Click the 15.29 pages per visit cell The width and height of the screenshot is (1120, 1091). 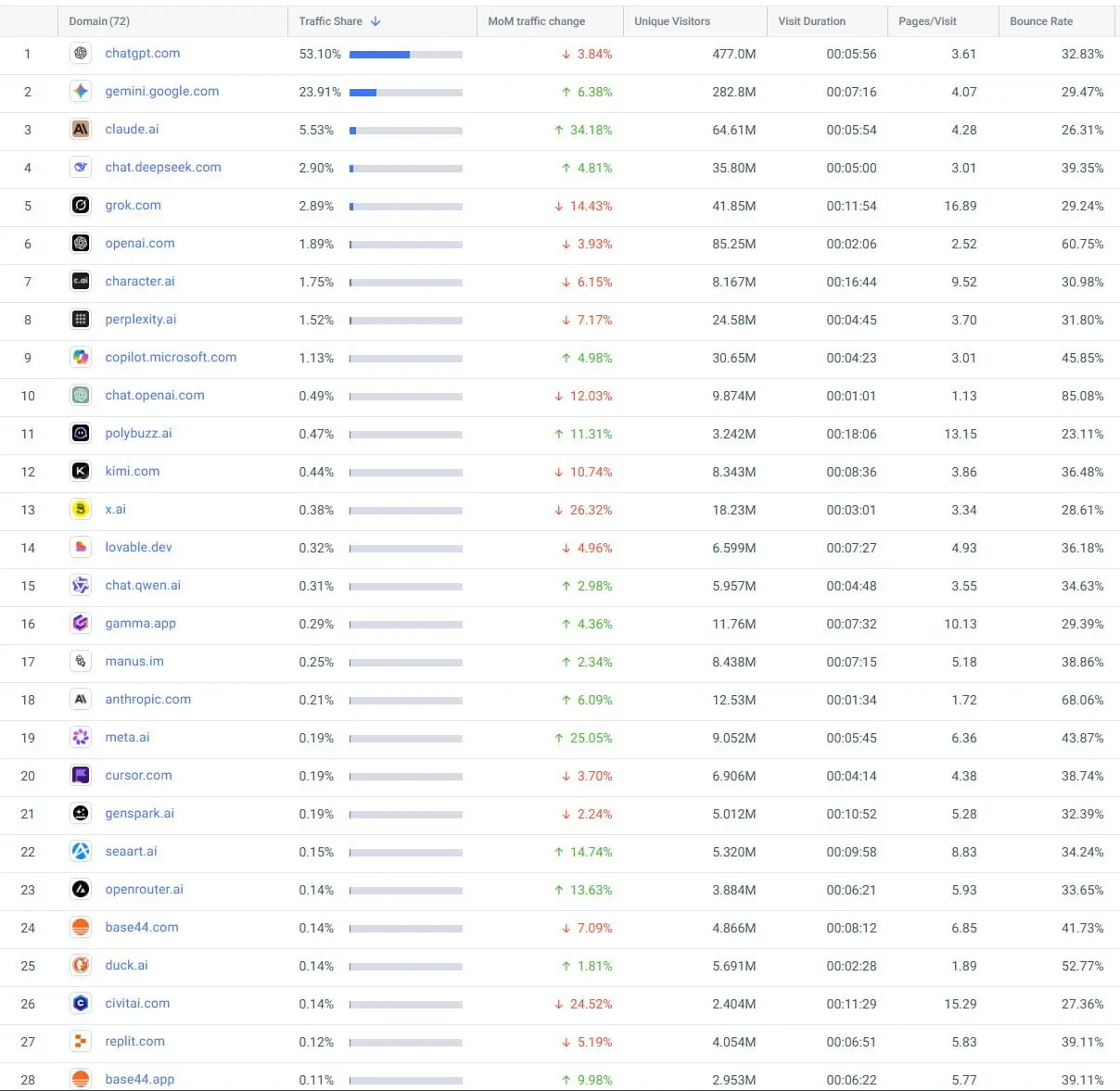click(961, 1004)
